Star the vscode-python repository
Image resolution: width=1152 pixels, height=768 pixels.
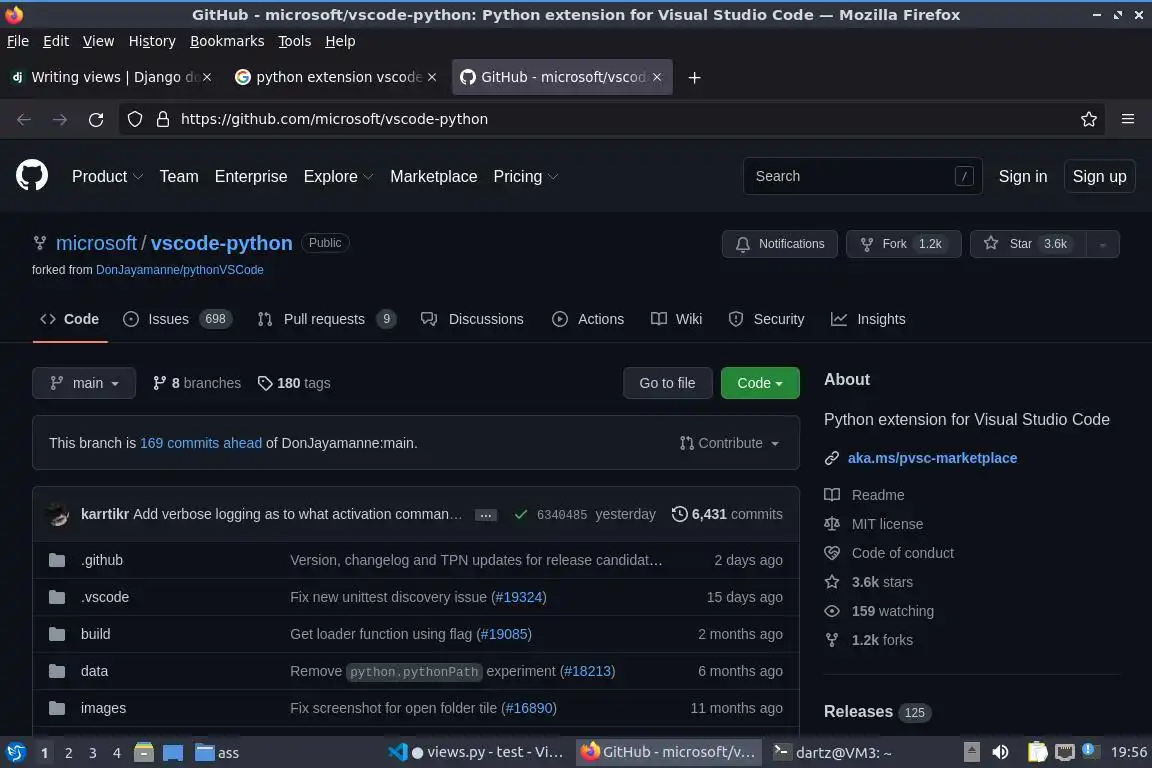tap(1029, 244)
